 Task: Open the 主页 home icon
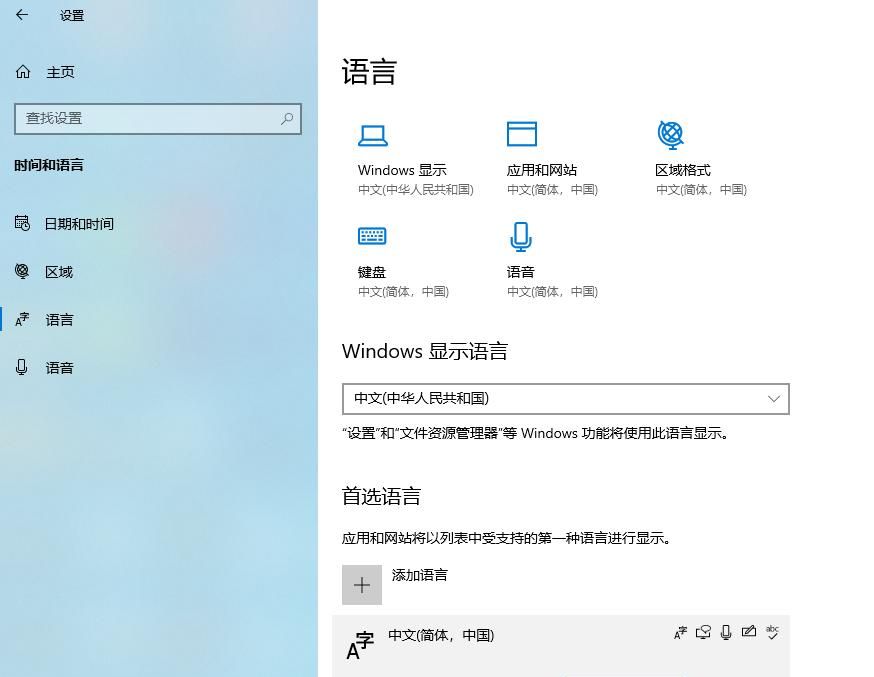pos(23,72)
